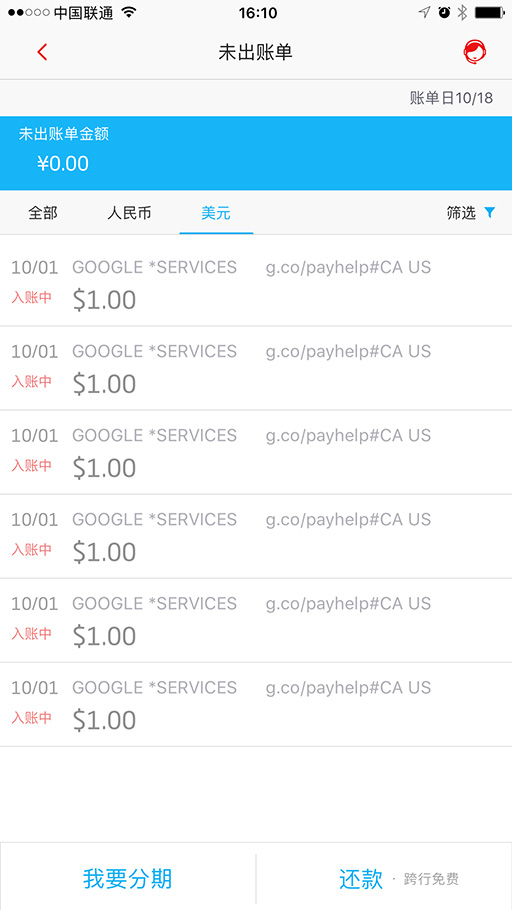Tap the 还款 repayment button
The width and height of the screenshot is (512, 910).
[x=384, y=879]
